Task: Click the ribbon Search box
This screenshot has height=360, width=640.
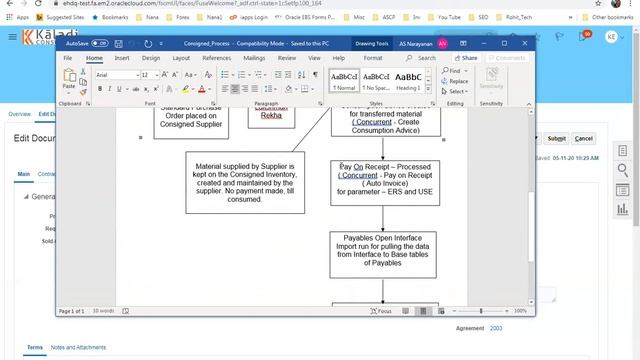Action: pyautogui.click(x=421, y=58)
